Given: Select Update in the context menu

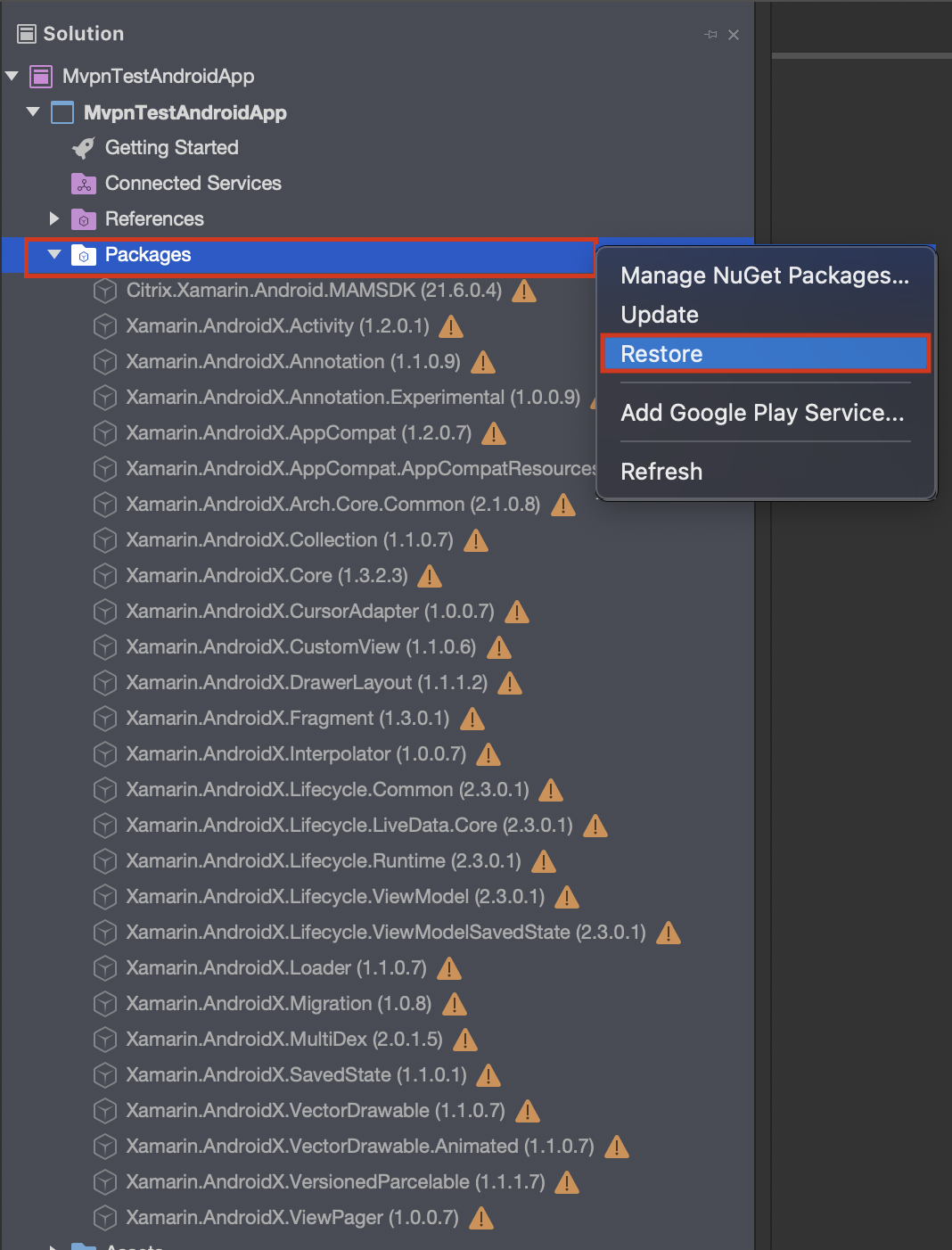Looking at the screenshot, I should coord(660,315).
